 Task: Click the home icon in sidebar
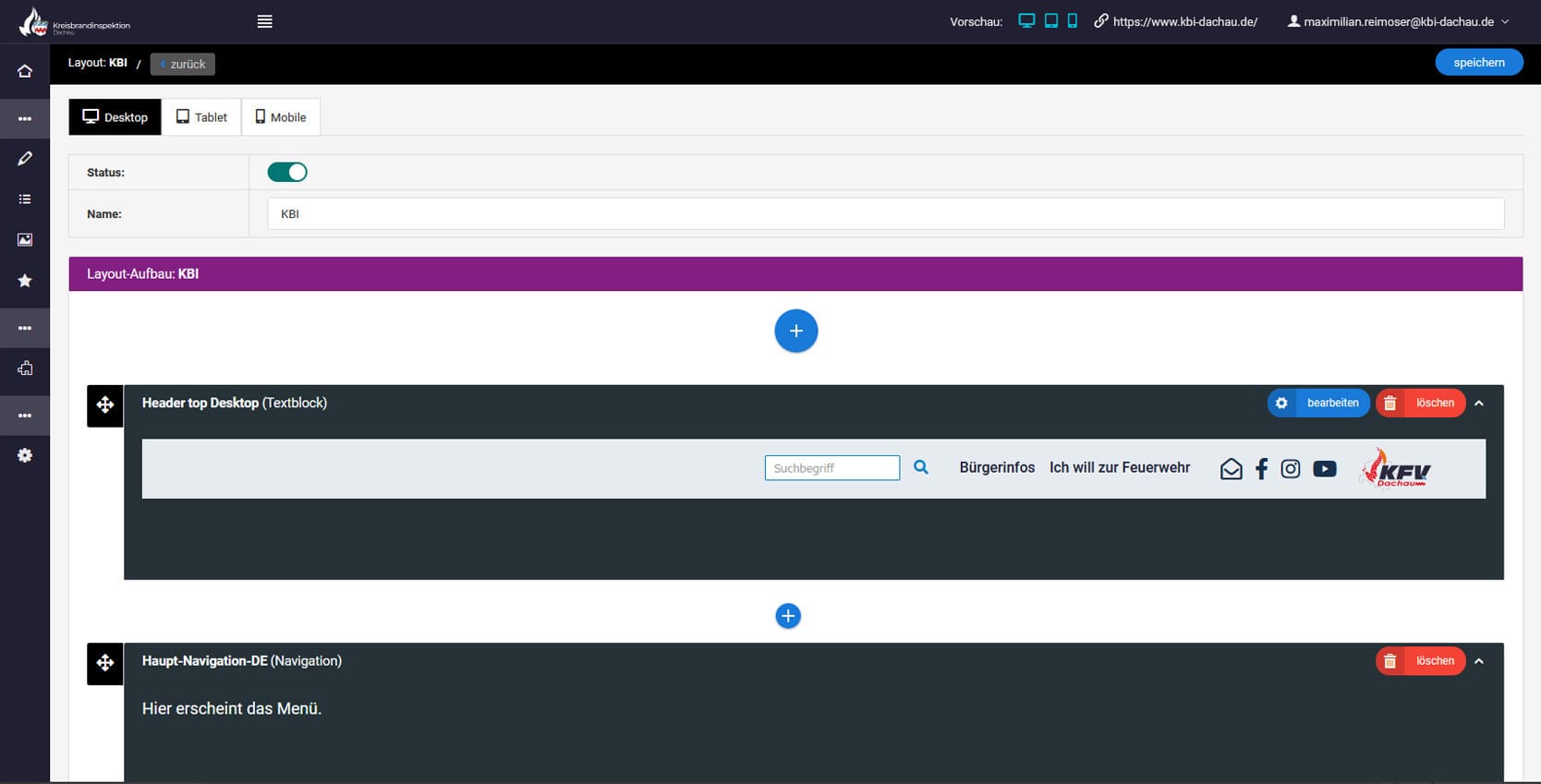[25, 71]
